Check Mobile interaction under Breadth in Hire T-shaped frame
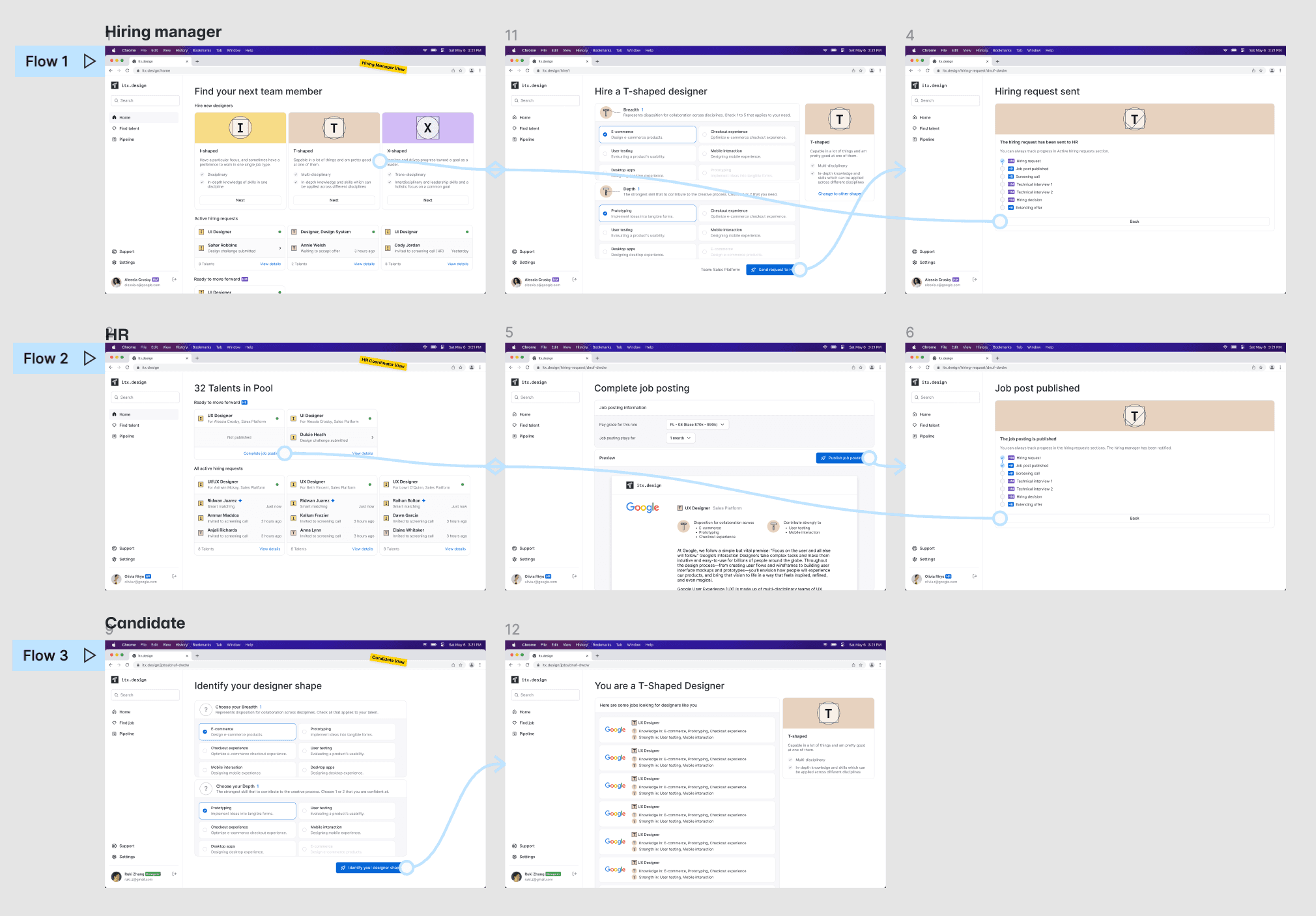 pos(704,154)
